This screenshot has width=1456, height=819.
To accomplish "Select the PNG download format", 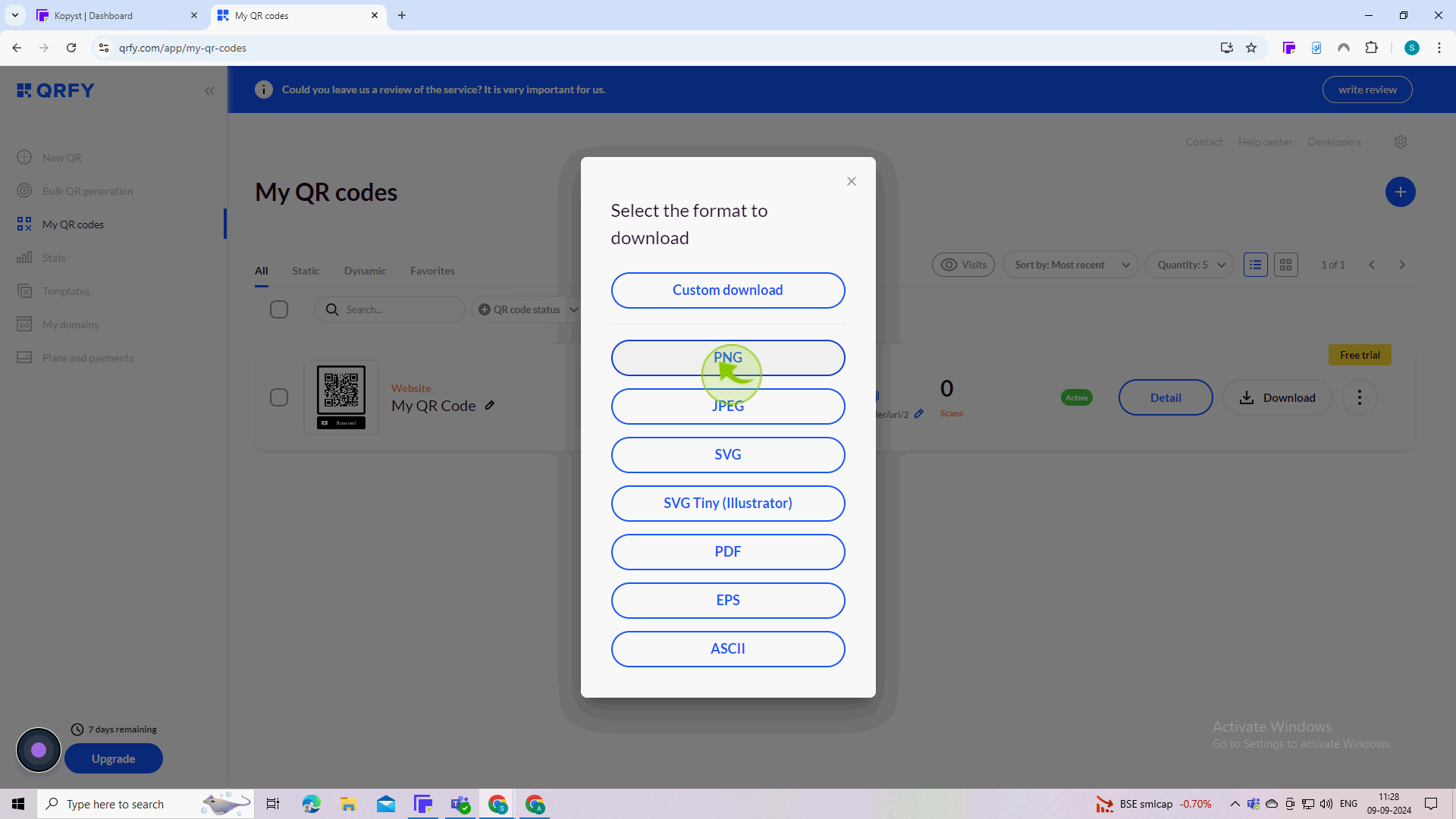I will click(x=728, y=357).
